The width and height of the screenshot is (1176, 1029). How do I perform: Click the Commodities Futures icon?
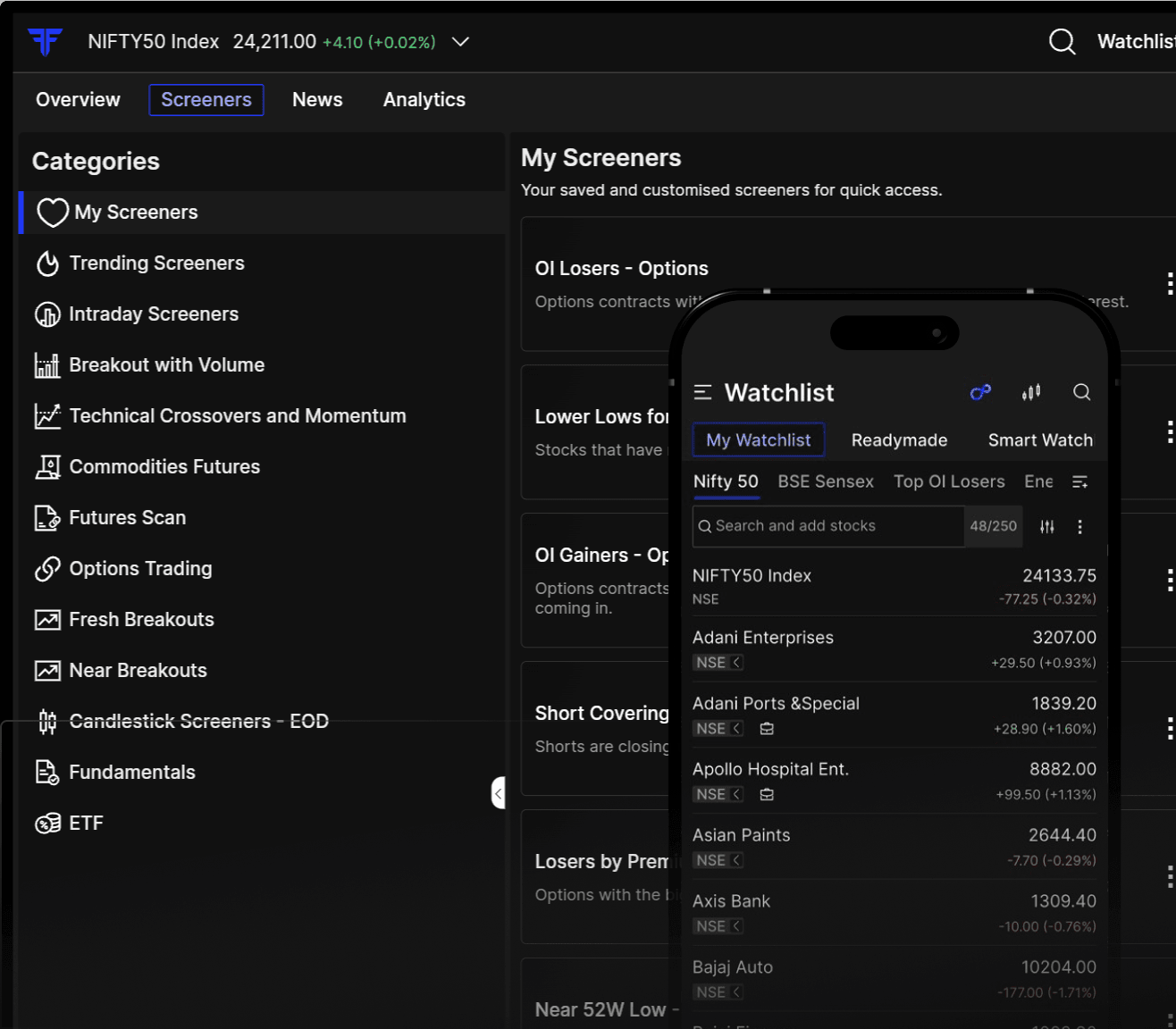(47, 467)
